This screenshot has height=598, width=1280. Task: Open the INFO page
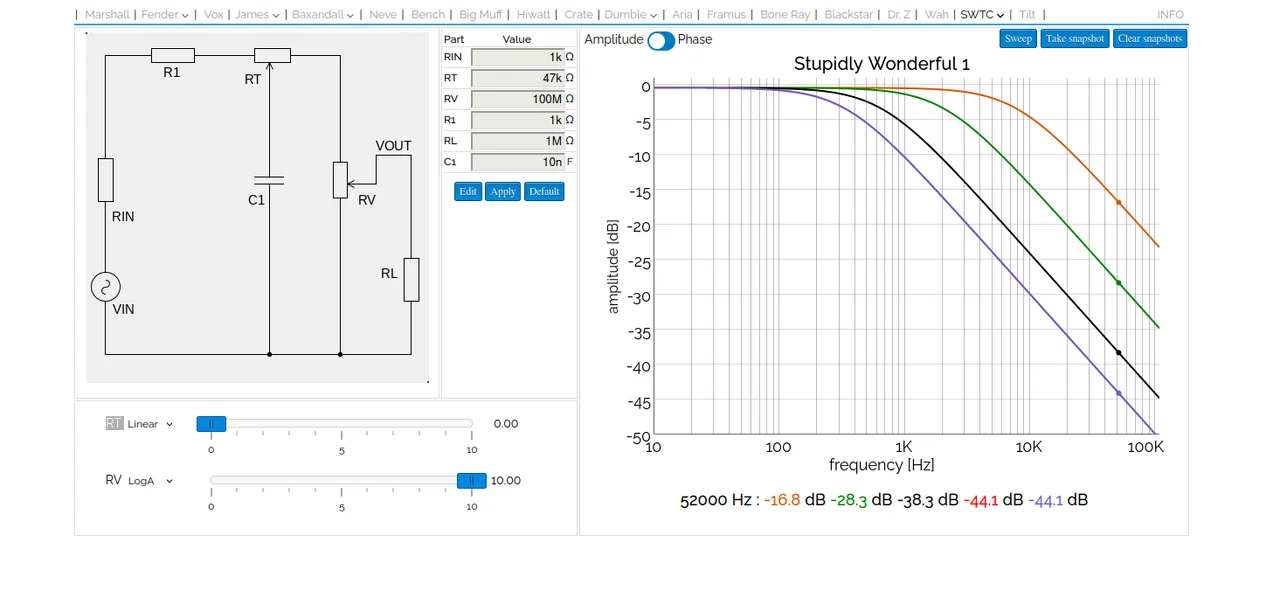click(x=1170, y=15)
